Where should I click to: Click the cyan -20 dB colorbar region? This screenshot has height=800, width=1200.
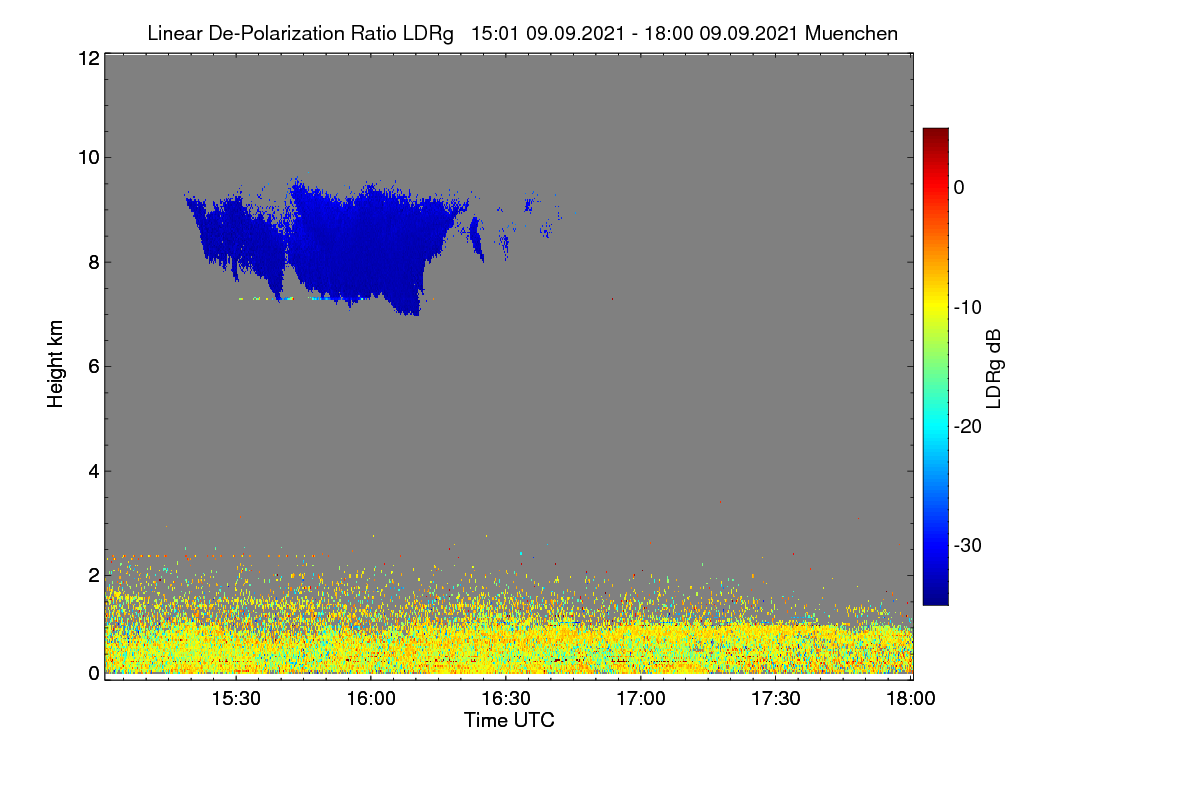935,426
